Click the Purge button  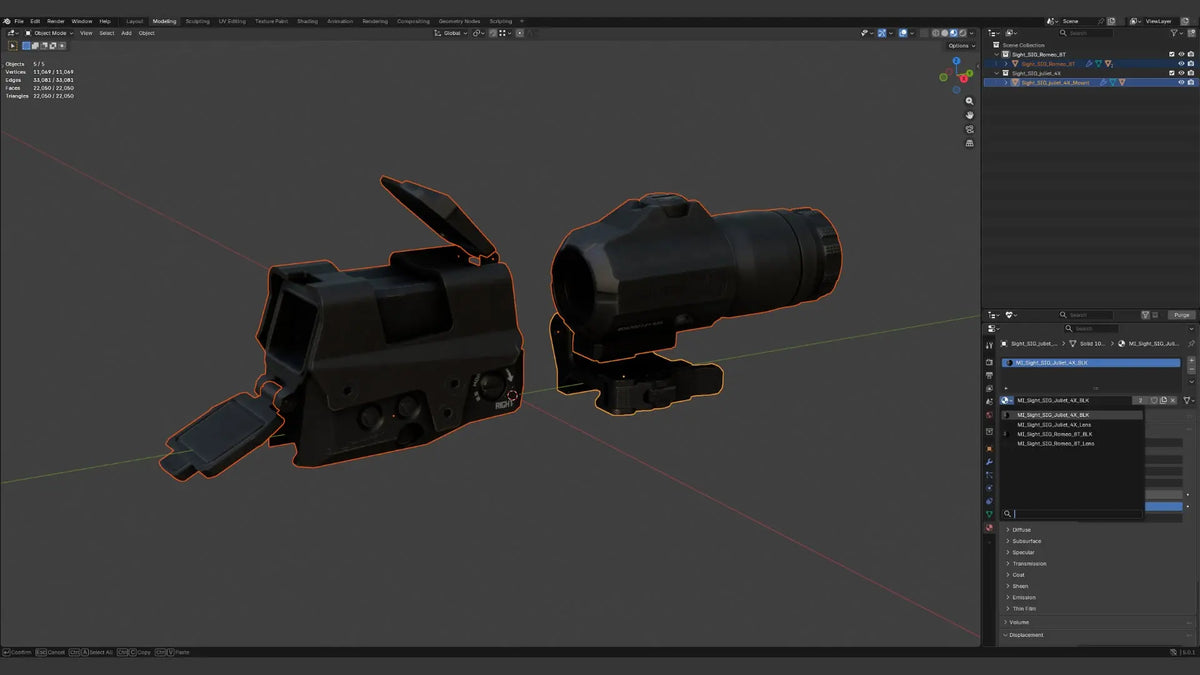click(x=1182, y=315)
